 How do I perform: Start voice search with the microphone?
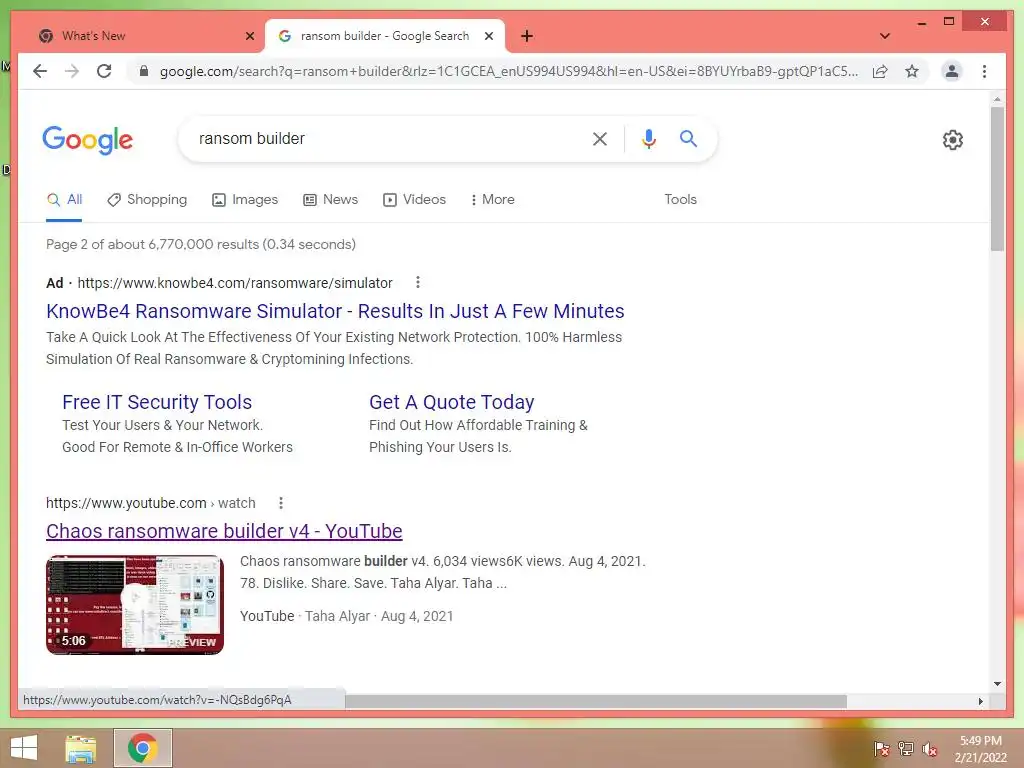click(x=648, y=138)
